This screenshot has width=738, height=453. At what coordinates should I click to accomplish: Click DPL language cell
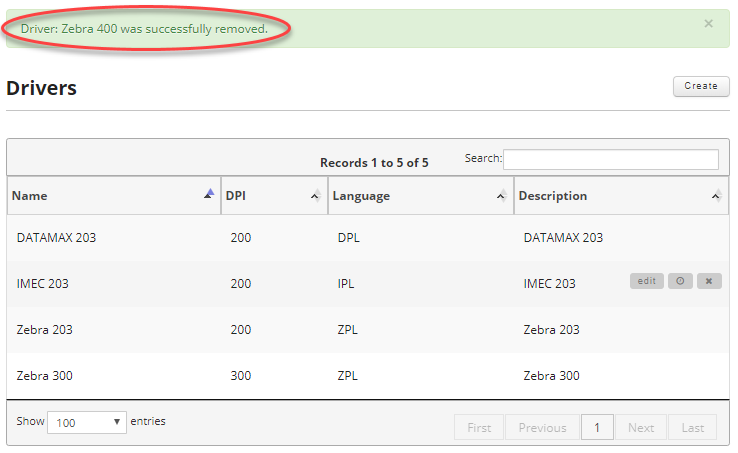point(349,238)
